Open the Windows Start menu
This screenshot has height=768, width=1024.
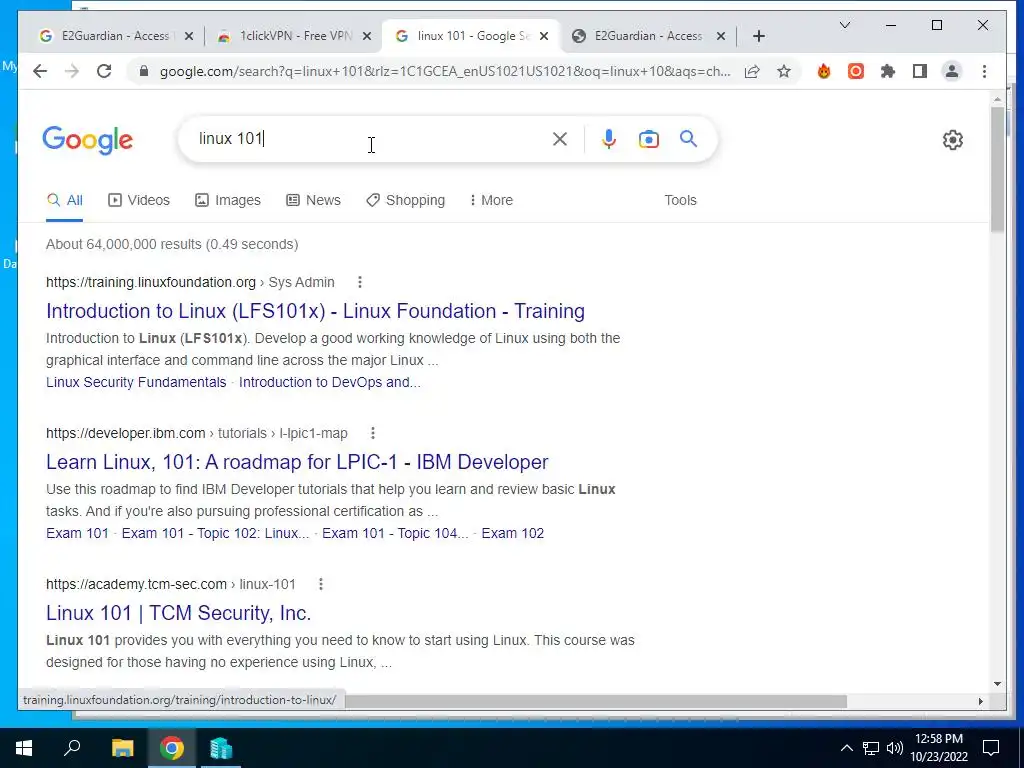click(24, 748)
